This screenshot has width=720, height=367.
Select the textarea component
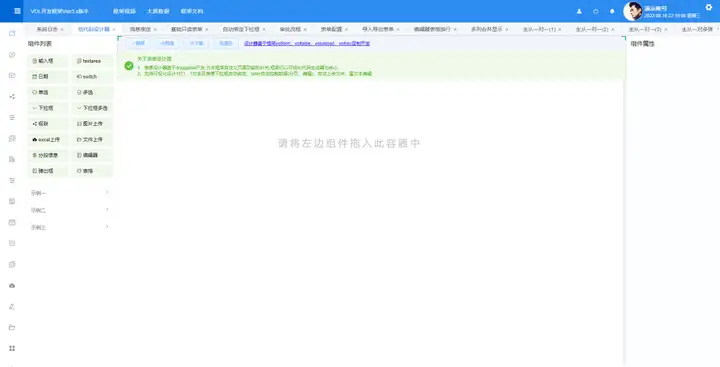point(92,61)
